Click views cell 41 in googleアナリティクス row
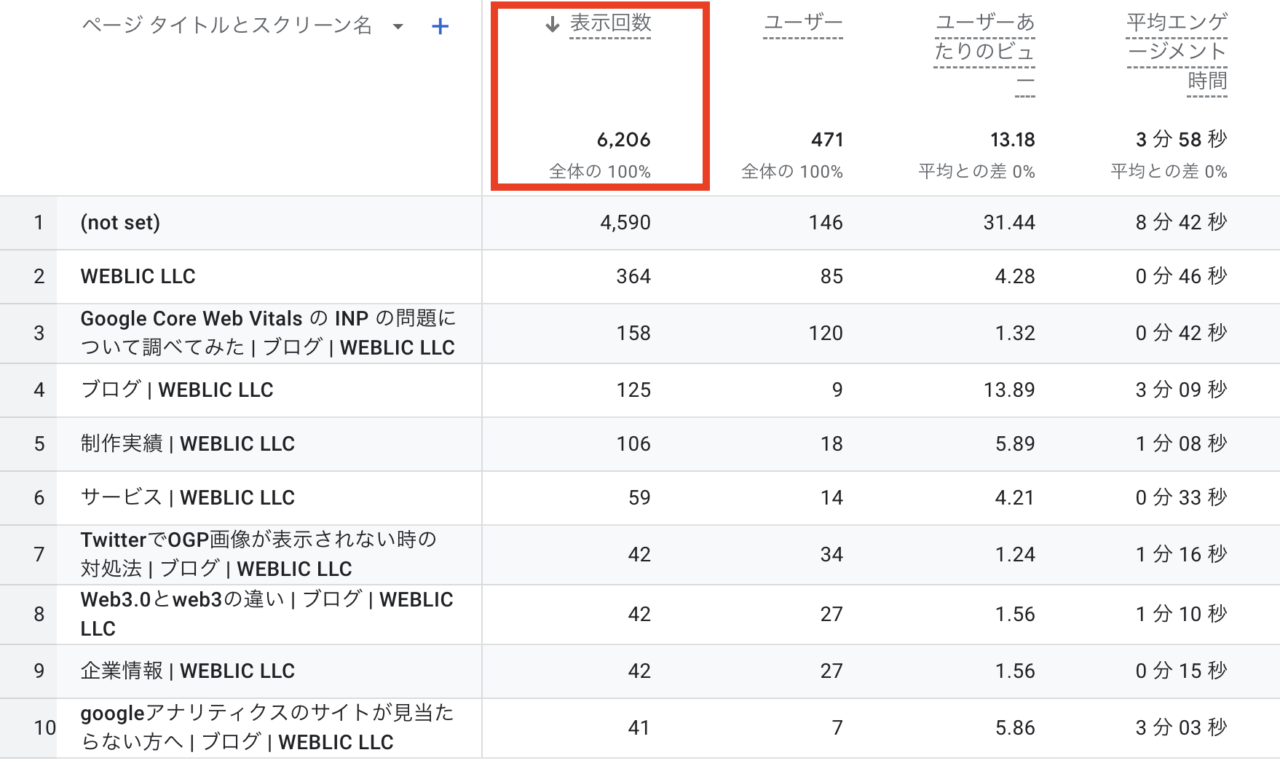 coord(639,728)
